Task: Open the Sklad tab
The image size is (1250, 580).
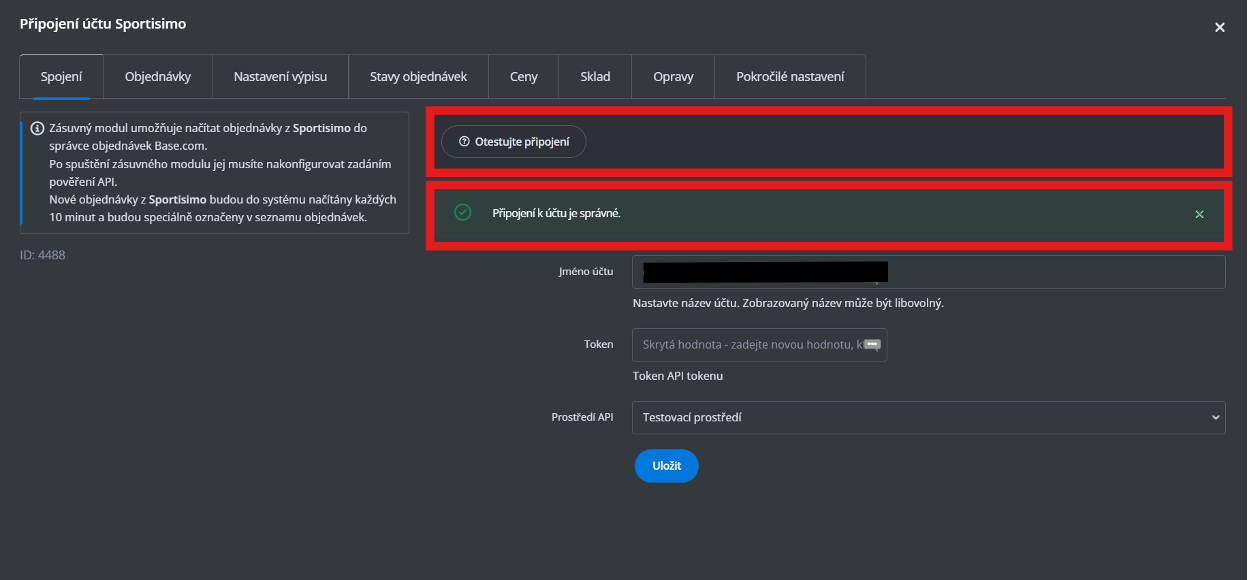Action: 595,77
